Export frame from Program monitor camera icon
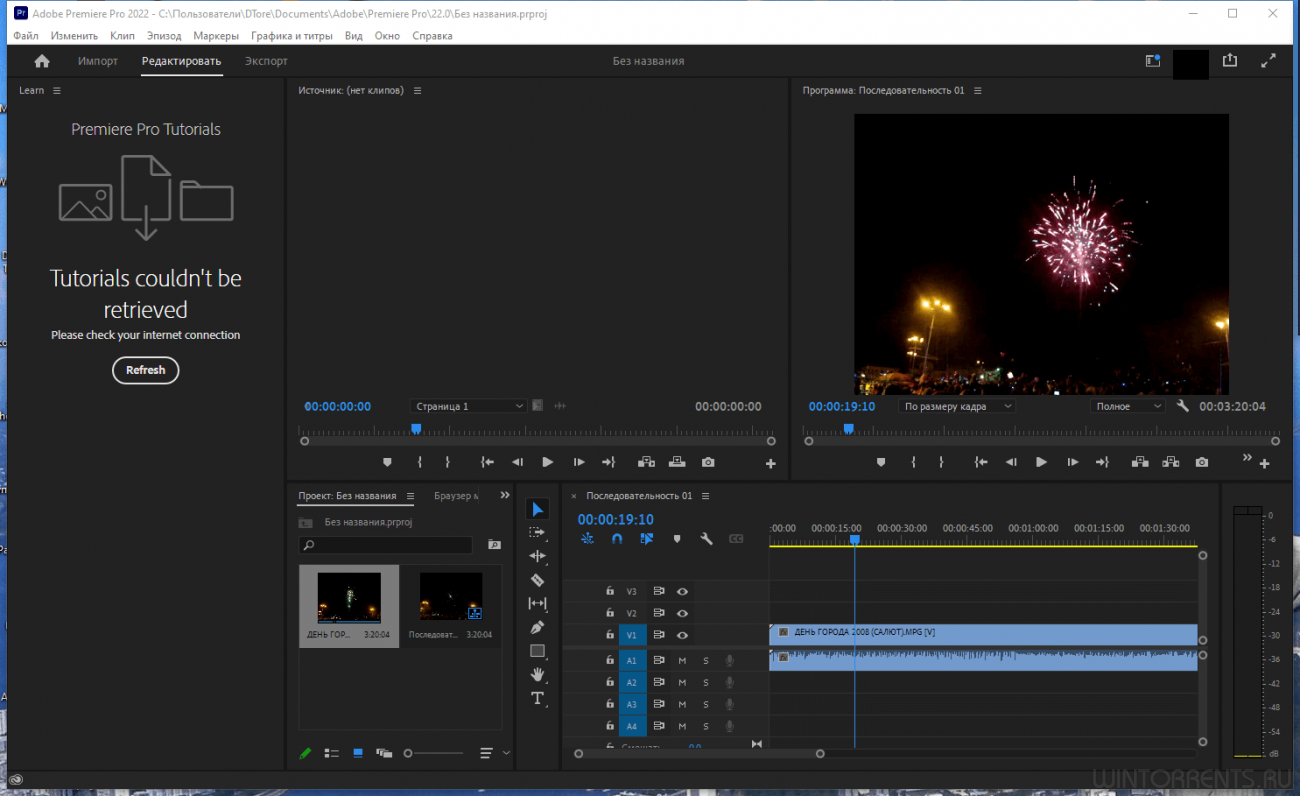The height and width of the screenshot is (796, 1300). tap(1202, 462)
